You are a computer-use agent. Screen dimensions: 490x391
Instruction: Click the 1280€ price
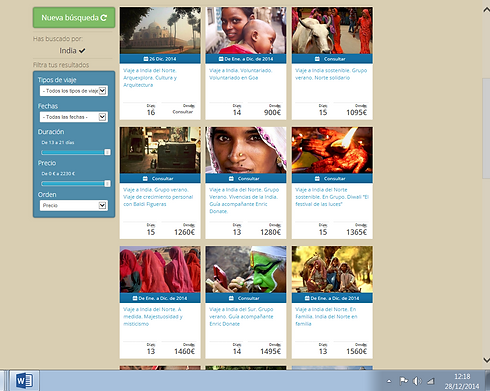click(x=270, y=232)
